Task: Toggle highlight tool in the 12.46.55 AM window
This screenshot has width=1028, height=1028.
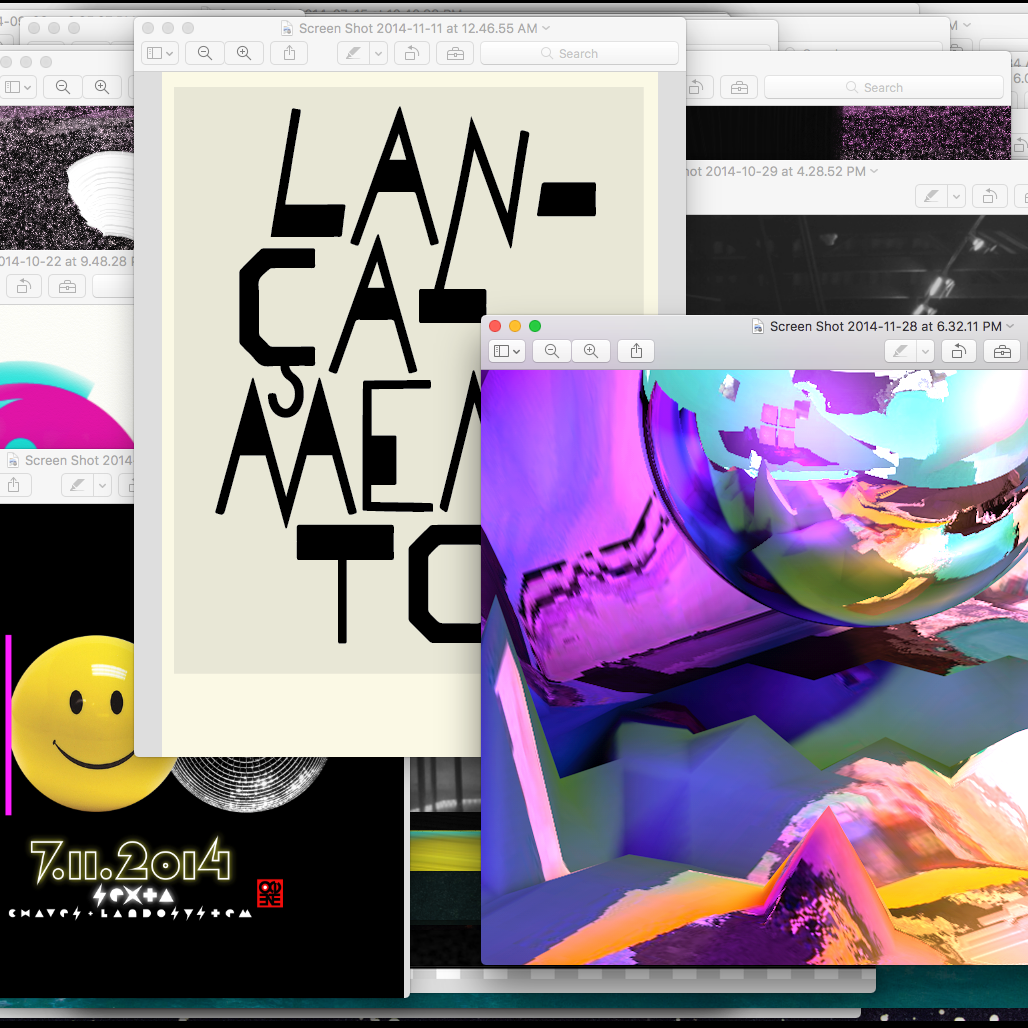Action: (x=353, y=53)
